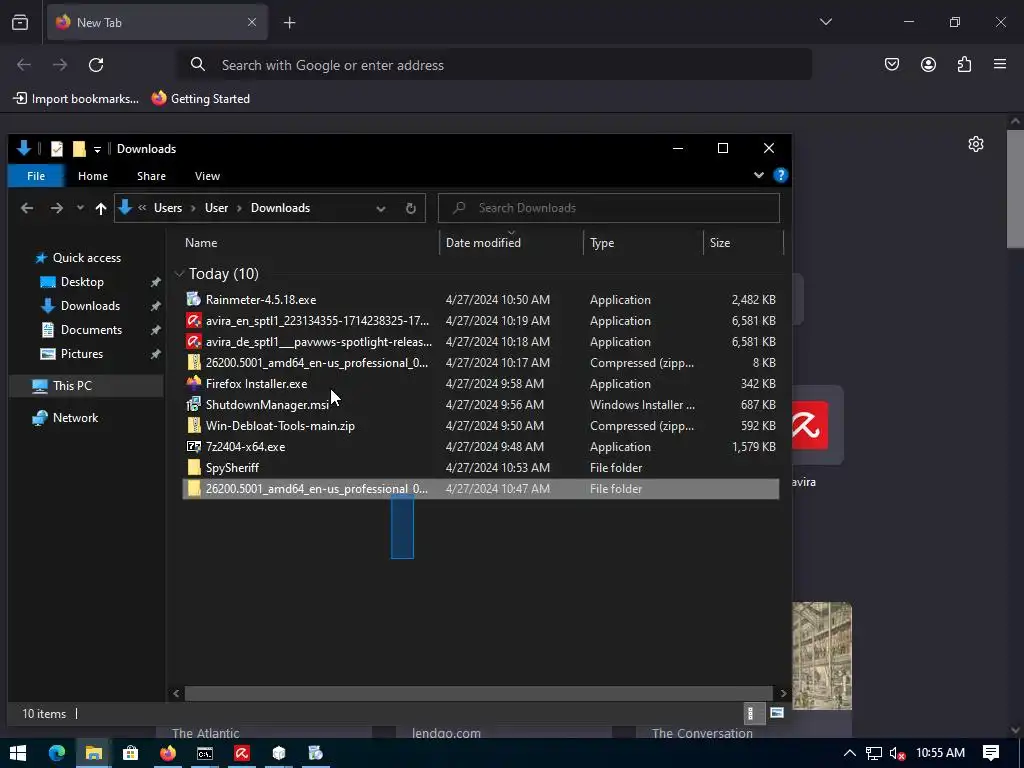Open a new Firefox tab with plus
Screen dimensions: 1024x768
[289, 23]
